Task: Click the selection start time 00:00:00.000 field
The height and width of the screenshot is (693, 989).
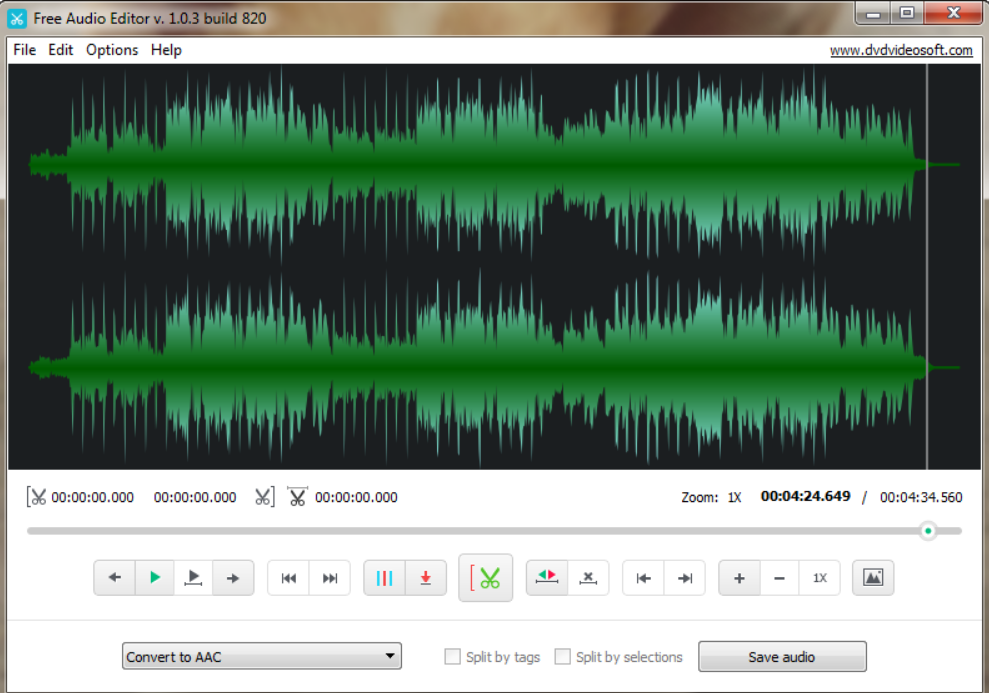Action: point(93,498)
